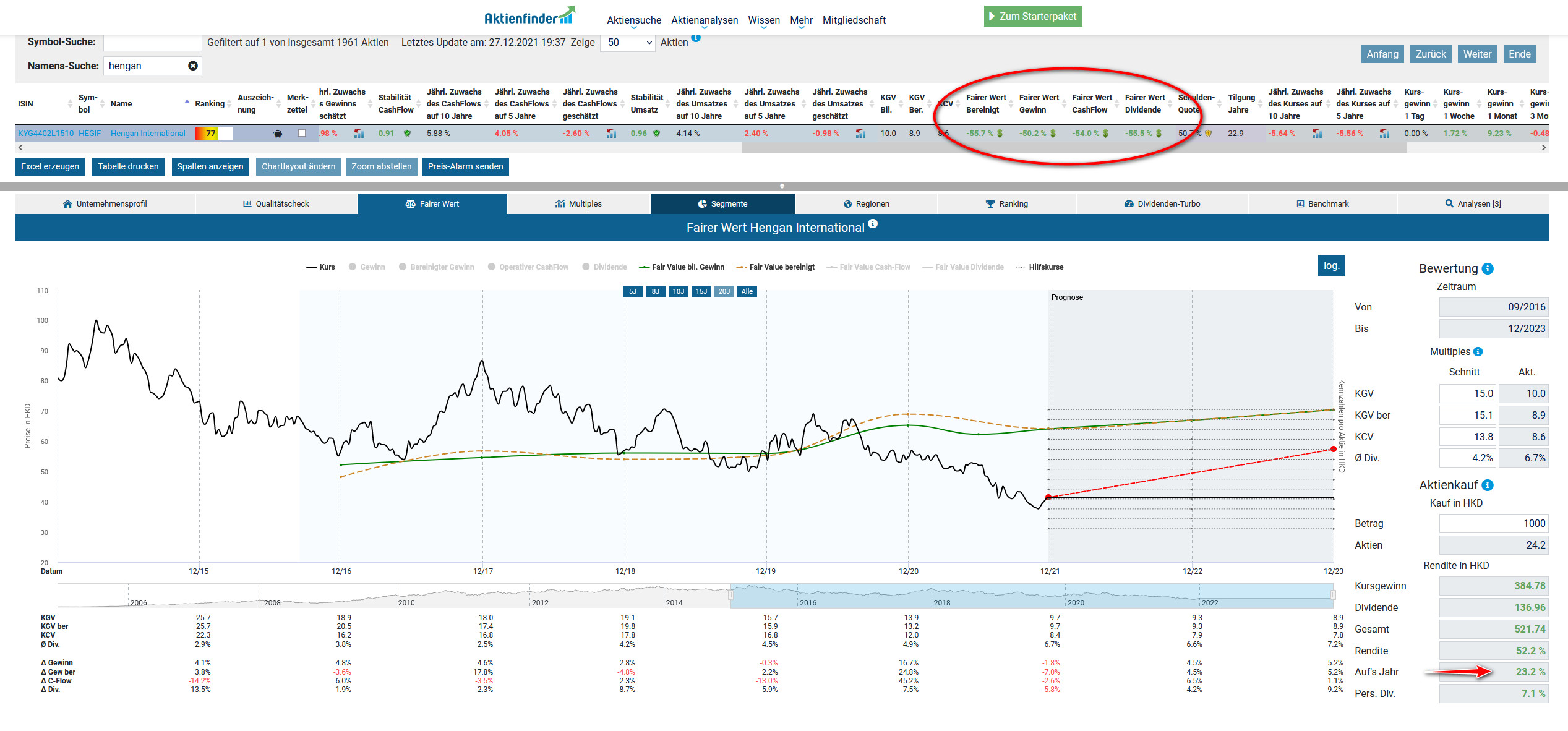Toggle Hilfskurse legend entry

pyautogui.click(x=1039, y=267)
